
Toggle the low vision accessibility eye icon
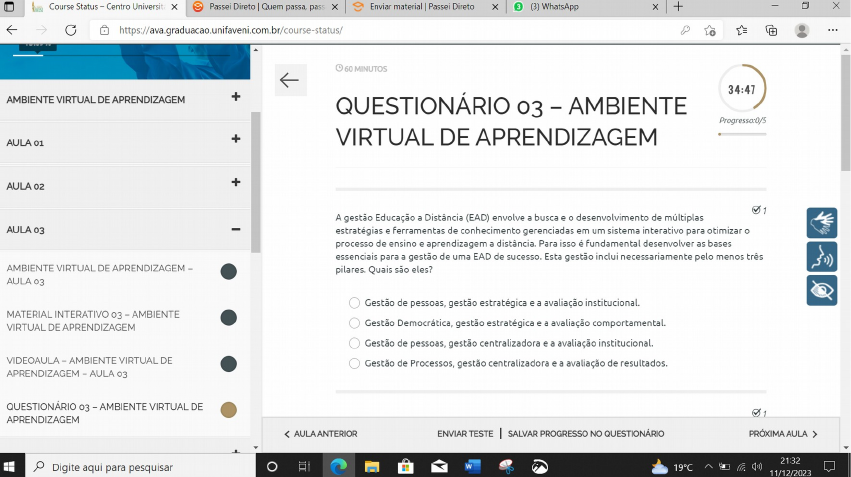pyautogui.click(x=821, y=290)
